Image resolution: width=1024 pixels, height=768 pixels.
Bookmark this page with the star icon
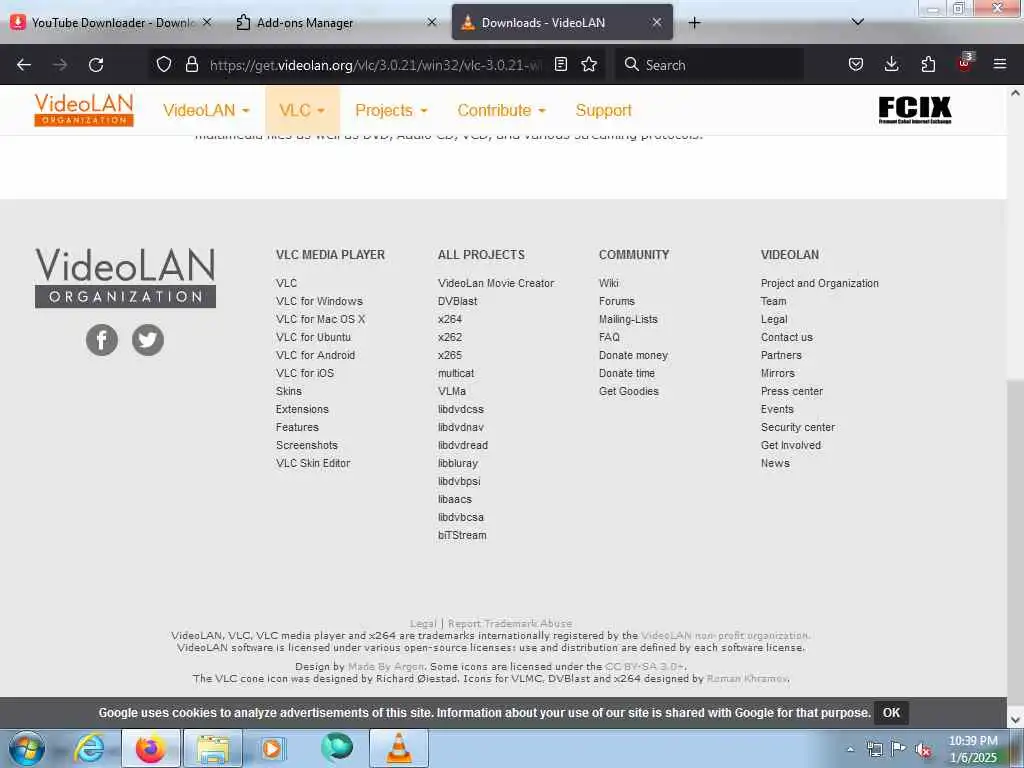[589, 64]
